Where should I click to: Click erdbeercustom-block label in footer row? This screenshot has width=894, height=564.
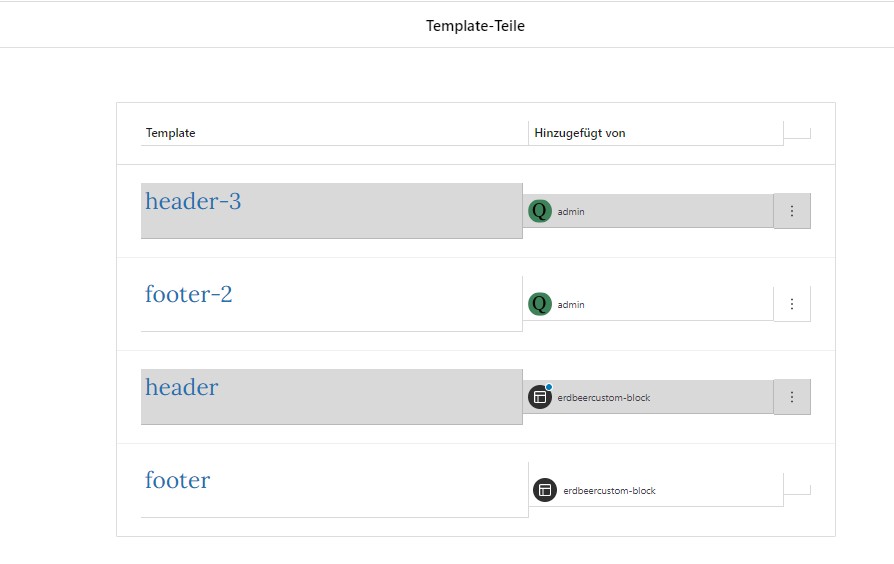tap(609, 490)
